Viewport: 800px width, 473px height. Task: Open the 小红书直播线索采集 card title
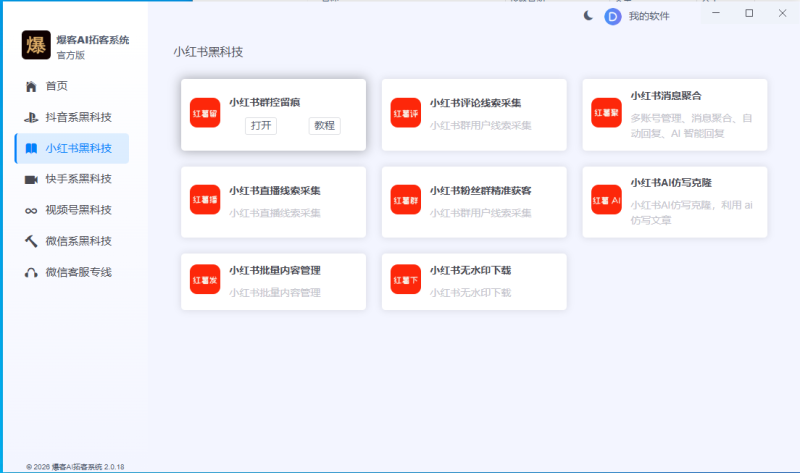pyautogui.click(x=274, y=191)
